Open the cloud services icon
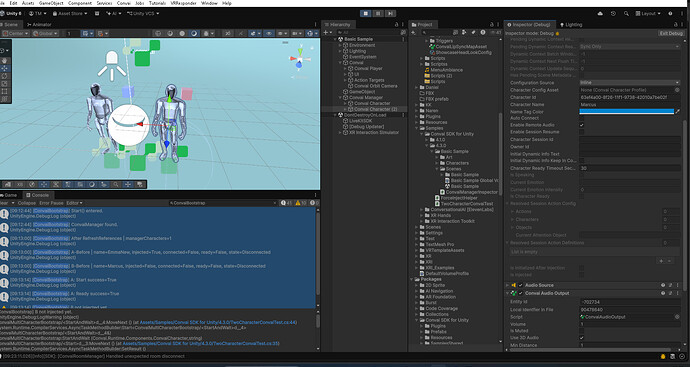Screen dimensions: 690x367 point(600,14)
